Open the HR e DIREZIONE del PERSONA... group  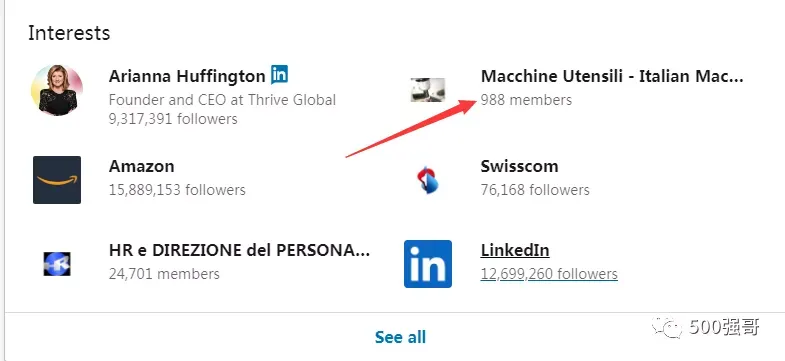(x=239, y=250)
